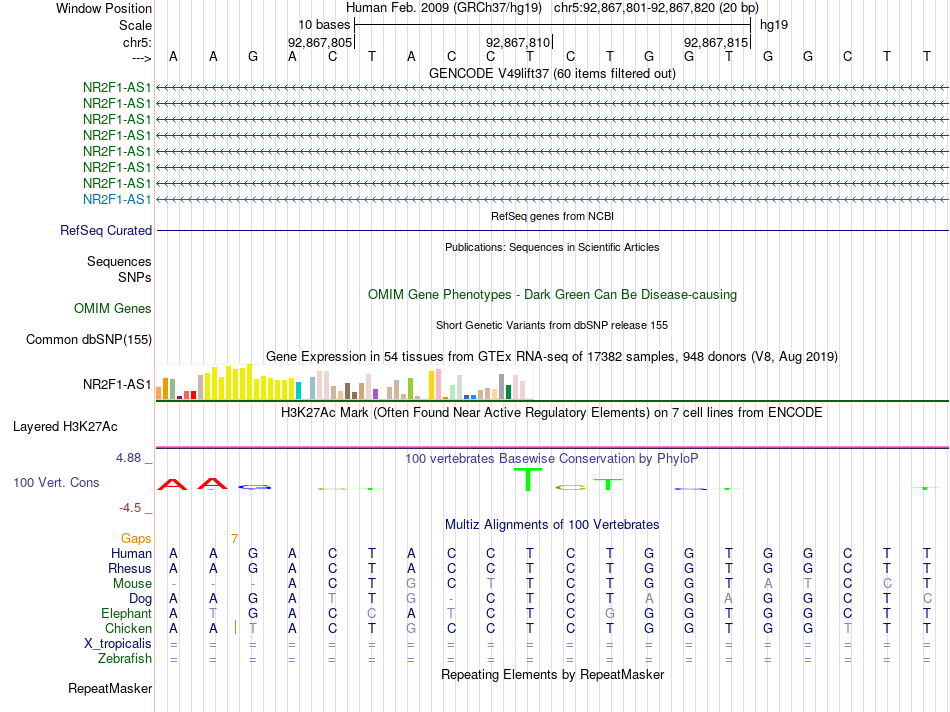Open the GENCODE V49lift37 track title
Screen dimensions: 950x712
point(552,73)
